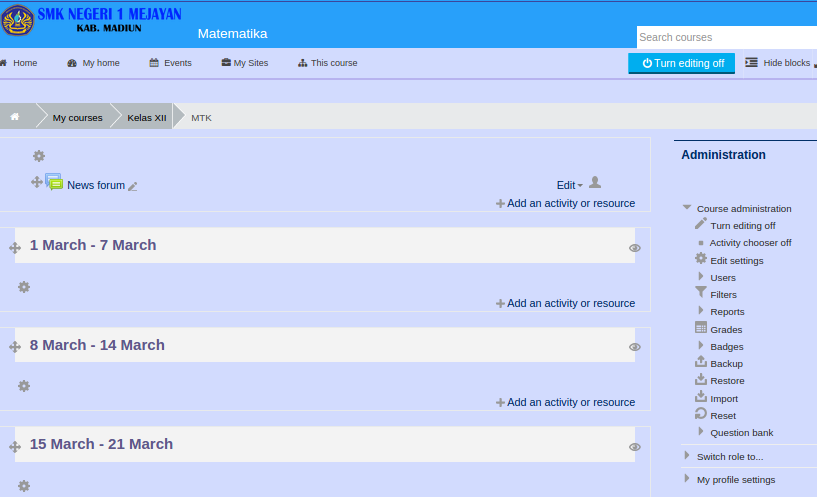817x497 pixels.
Task: Open the Import link in Administration
Action: (x=724, y=399)
